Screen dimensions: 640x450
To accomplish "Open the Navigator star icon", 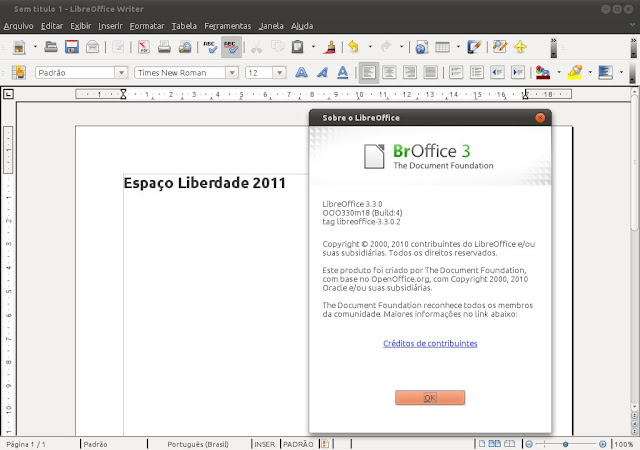I will click(x=520, y=47).
